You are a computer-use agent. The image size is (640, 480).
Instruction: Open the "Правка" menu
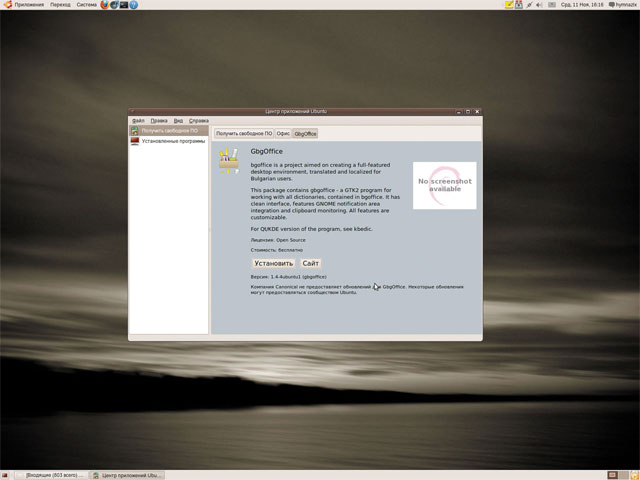point(159,121)
